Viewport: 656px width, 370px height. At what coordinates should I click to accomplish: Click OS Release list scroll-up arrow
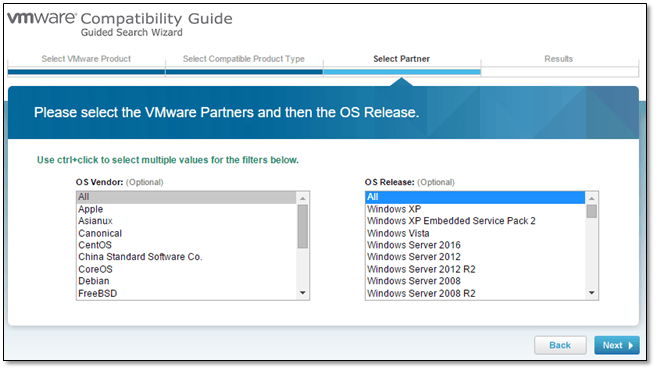(x=591, y=198)
